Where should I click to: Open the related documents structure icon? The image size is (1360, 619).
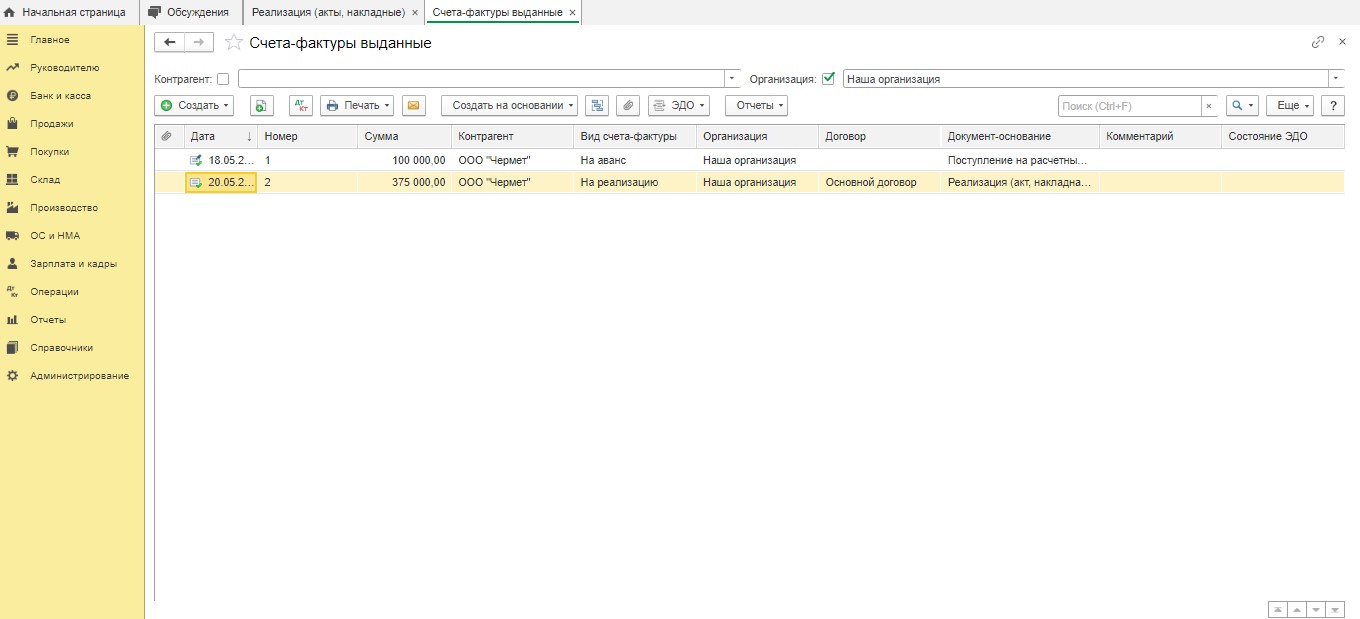[x=596, y=106]
